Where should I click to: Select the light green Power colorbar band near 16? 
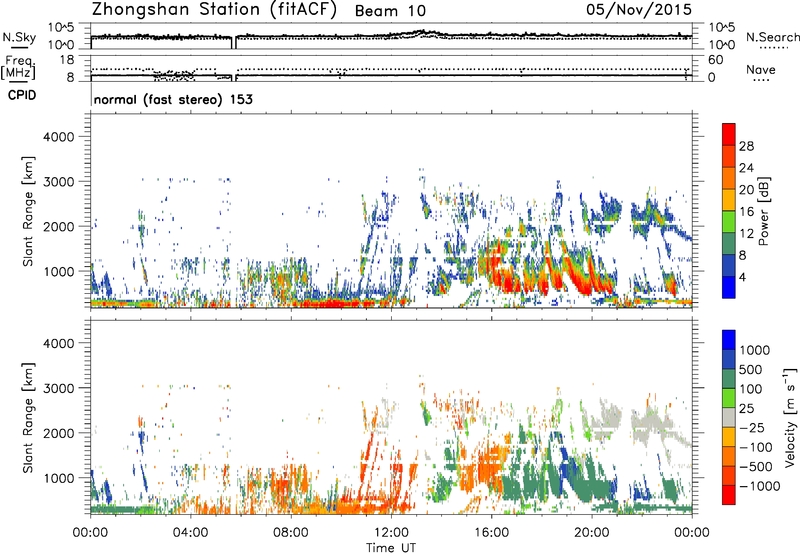click(x=729, y=221)
